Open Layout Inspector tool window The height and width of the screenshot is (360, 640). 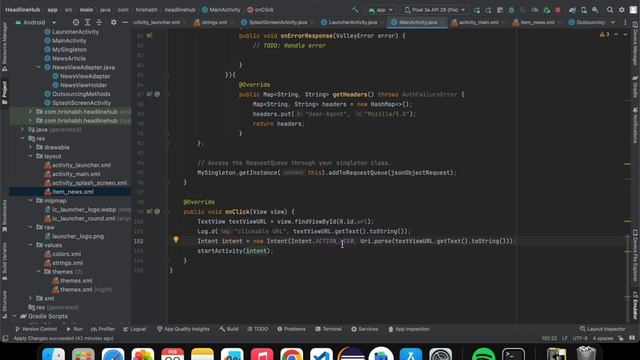click(x=602, y=329)
